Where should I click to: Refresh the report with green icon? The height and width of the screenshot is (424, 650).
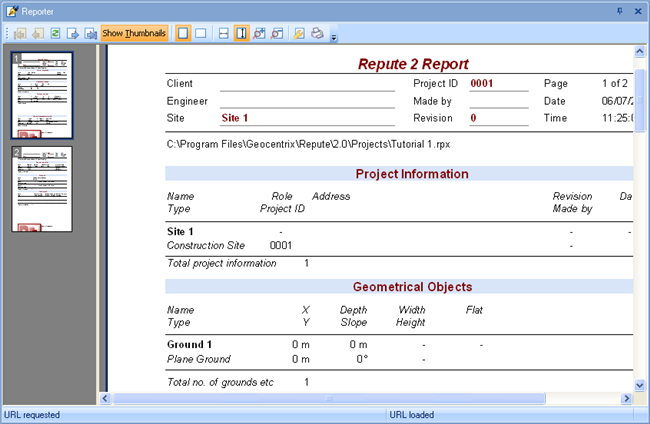point(55,33)
